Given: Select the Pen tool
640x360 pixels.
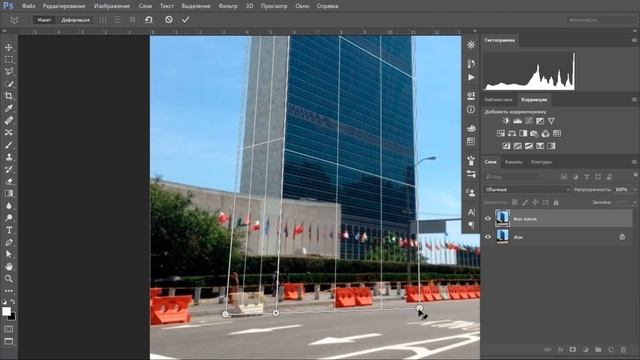Looking at the screenshot, I should pos(9,242).
